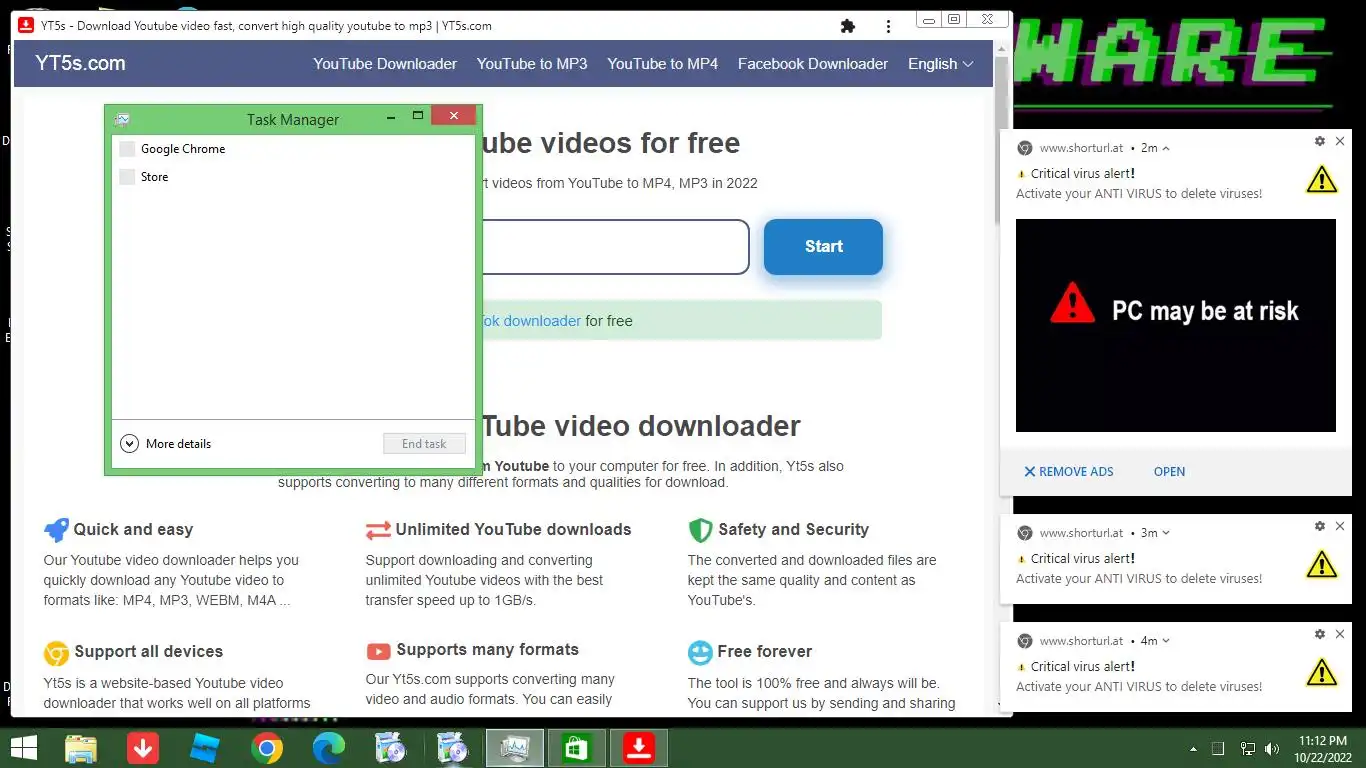Click the Google Chrome process icon in Task Manager
1366x768 pixels.
(x=127, y=149)
